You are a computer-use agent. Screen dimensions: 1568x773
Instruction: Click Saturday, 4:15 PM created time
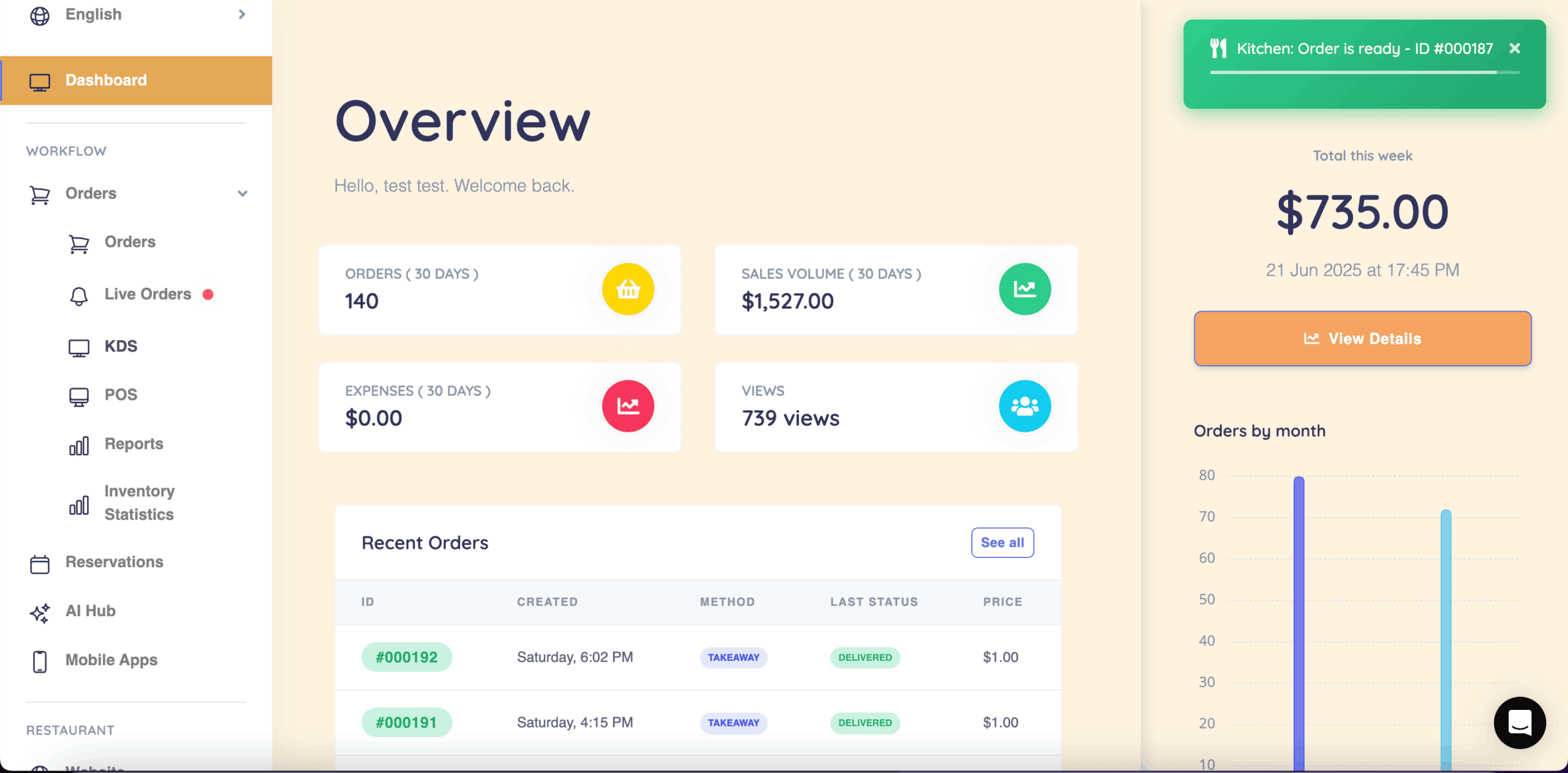coord(575,723)
